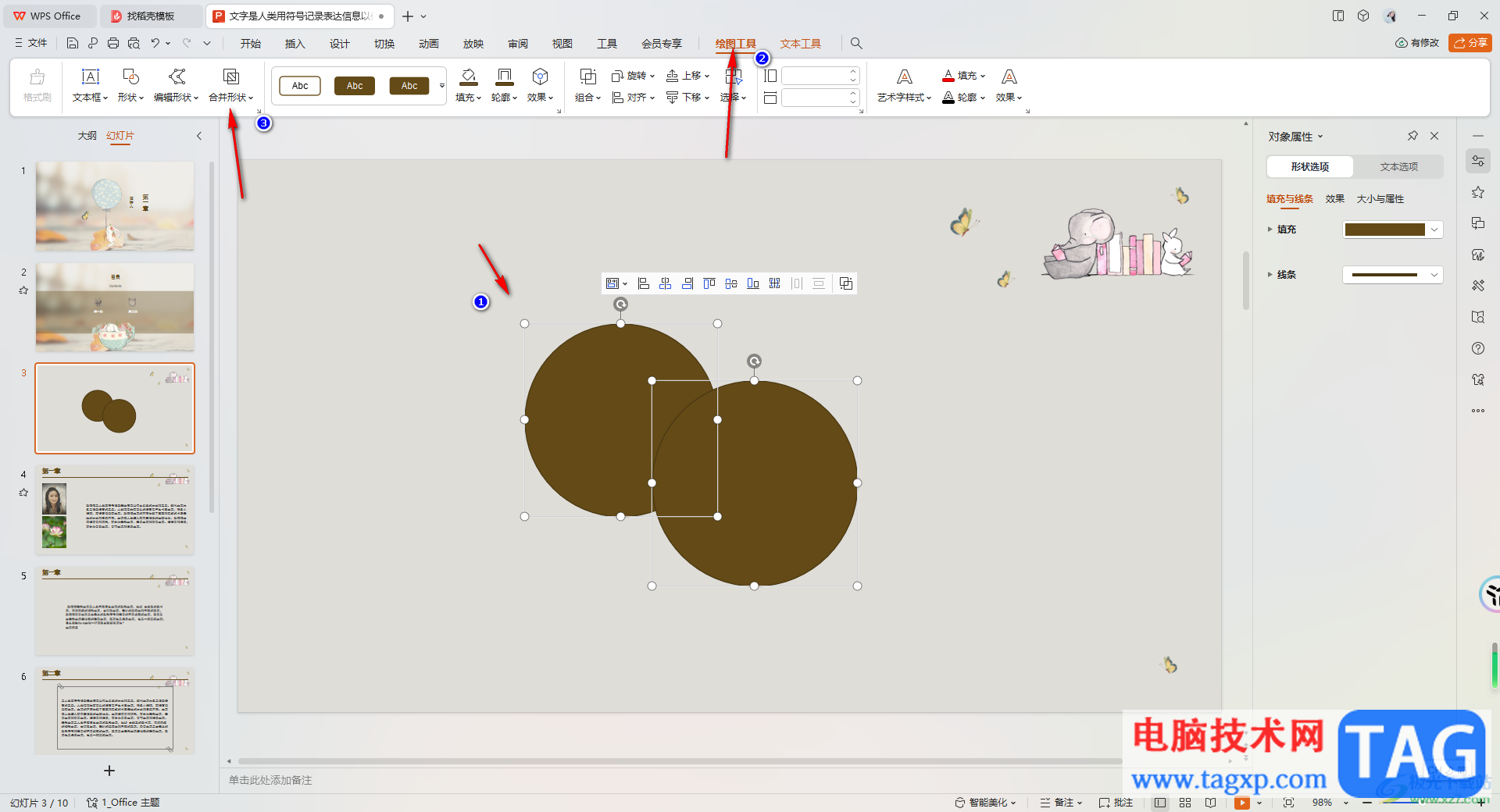
Task: Switch to Slide Sorter view in status bar
Action: click(x=1185, y=803)
